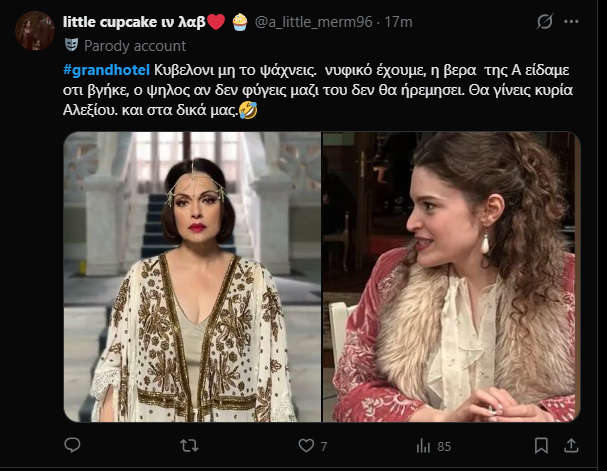Viewport: 607px width, 471px height.
Task: Open the author's profile avatar
Action: pos(35,31)
